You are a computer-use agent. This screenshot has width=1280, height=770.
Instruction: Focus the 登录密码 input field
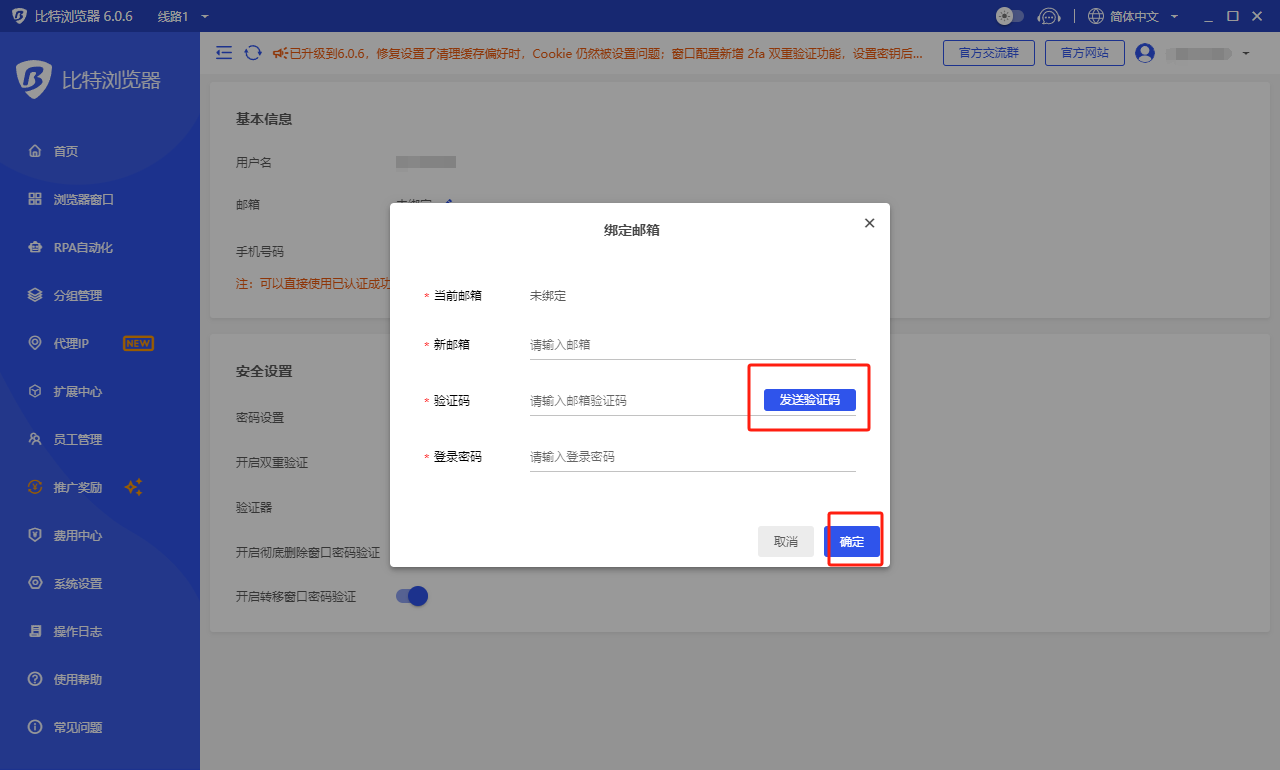click(x=693, y=457)
